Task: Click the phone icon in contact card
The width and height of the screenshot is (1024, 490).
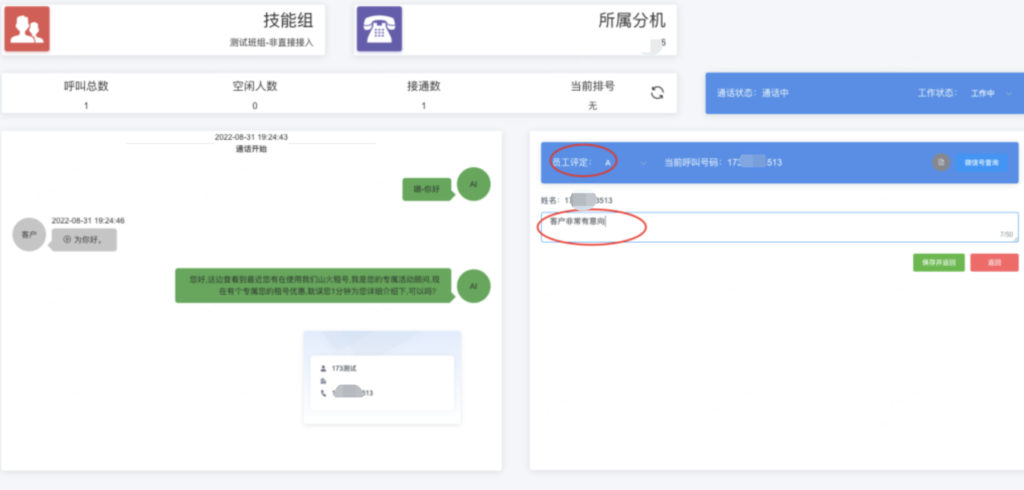Action: pos(323,394)
